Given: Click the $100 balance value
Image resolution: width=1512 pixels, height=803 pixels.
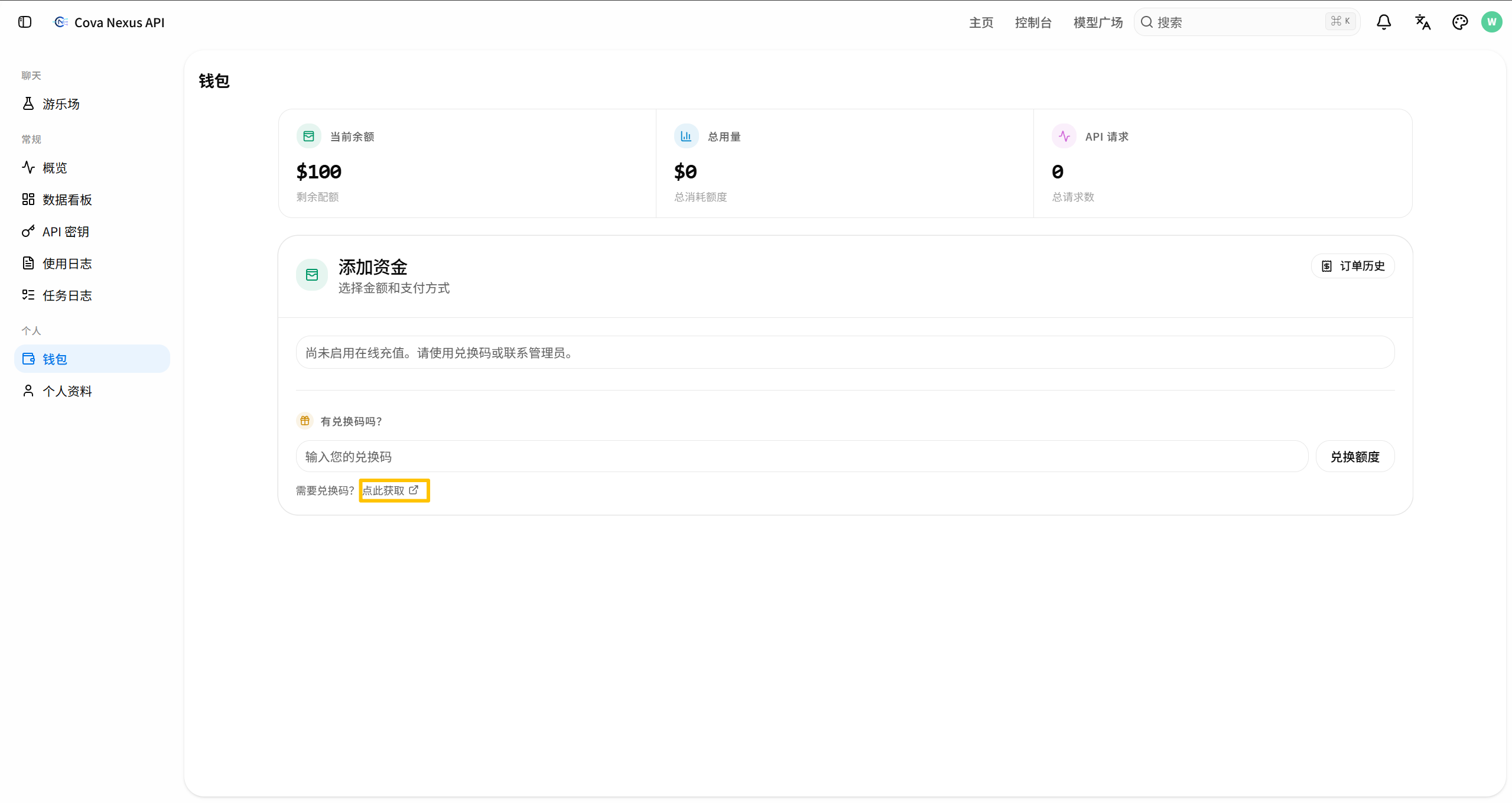Looking at the screenshot, I should (x=319, y=171).
